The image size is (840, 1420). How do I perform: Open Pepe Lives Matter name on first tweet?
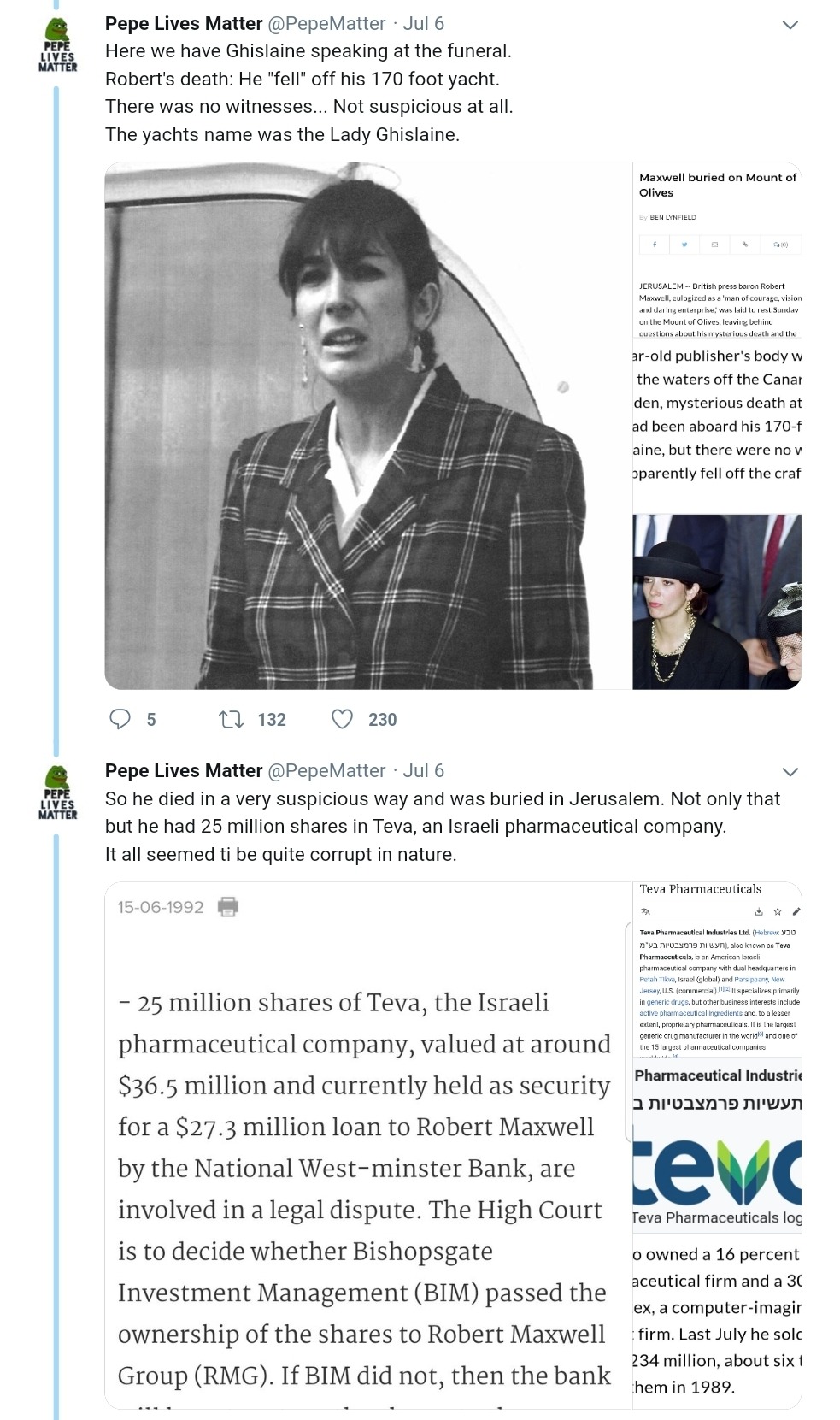point(184,24)
